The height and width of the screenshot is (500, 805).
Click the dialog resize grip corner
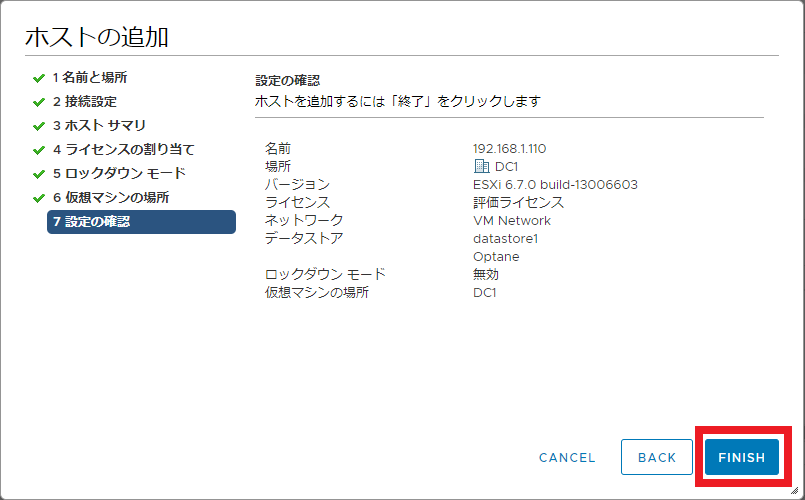click(x=794, y=490)
